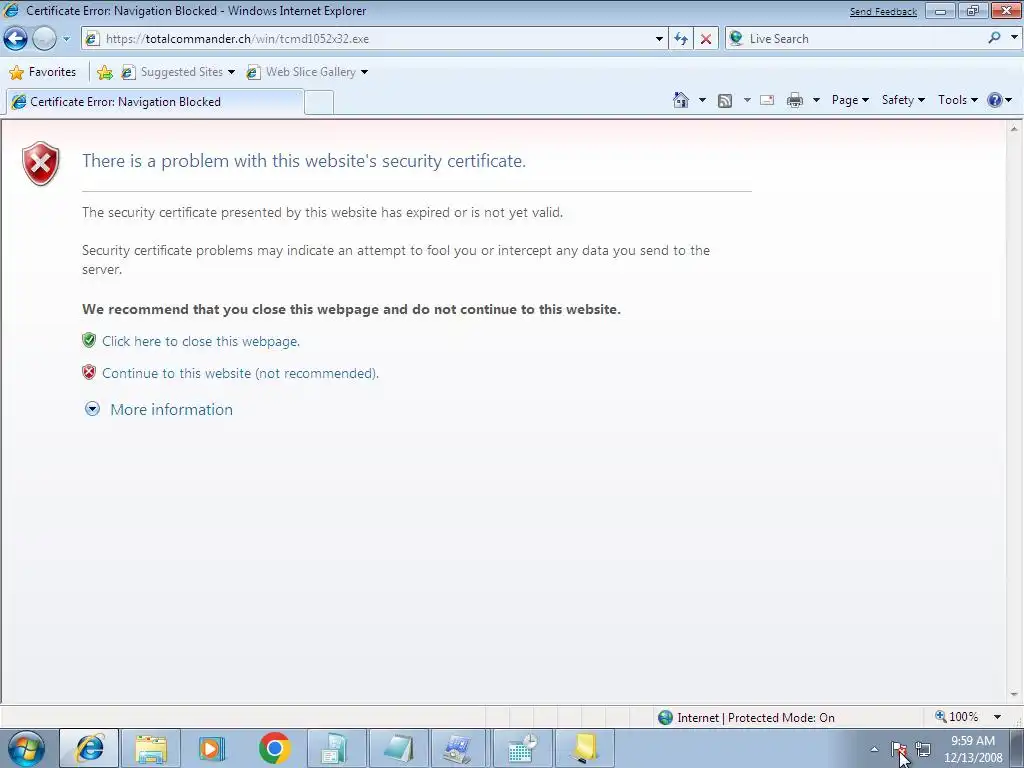Viewport: 1024px width, 768px height.
Task: Open the Safety menu
Action: [x=903, y=100]
